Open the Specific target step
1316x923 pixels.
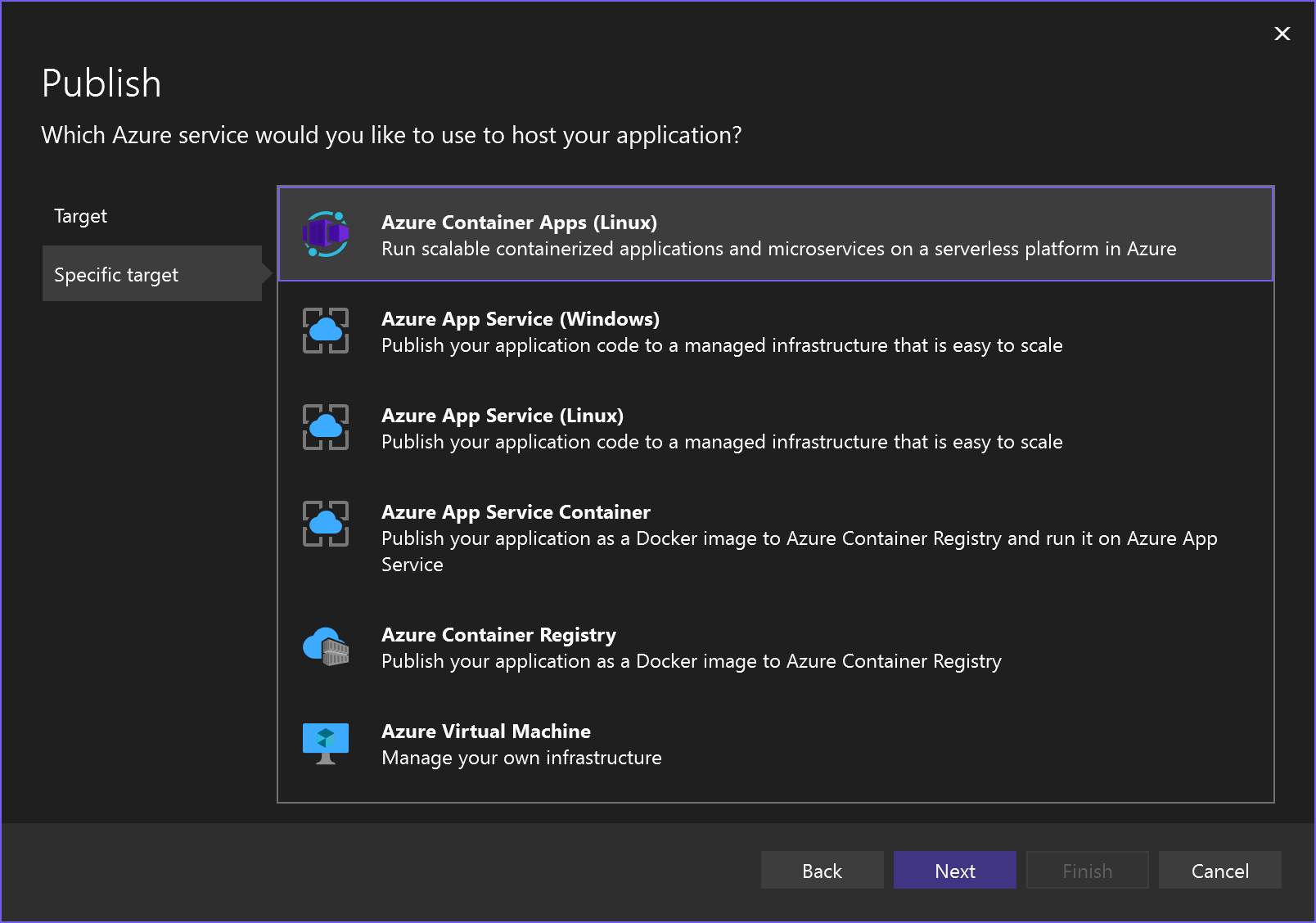point(116,274)
